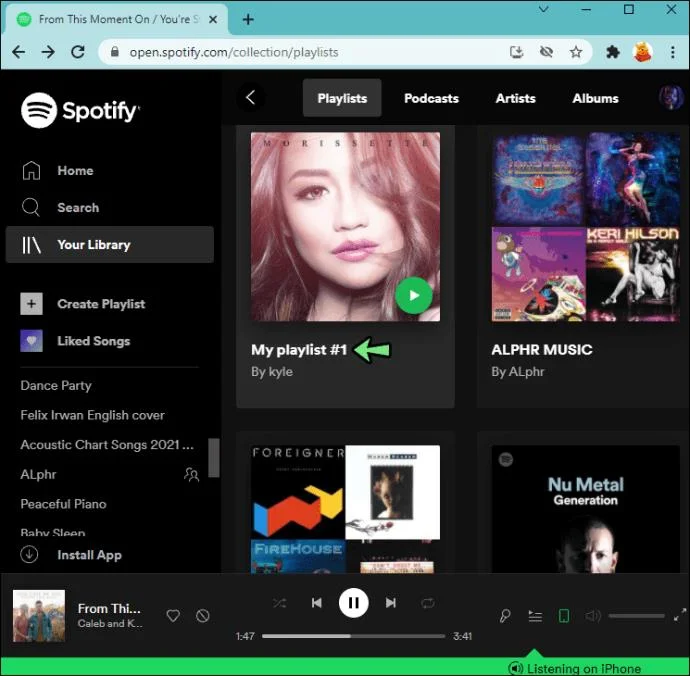Pause the current song
The image size is (690, 676).
click(353, 603)
